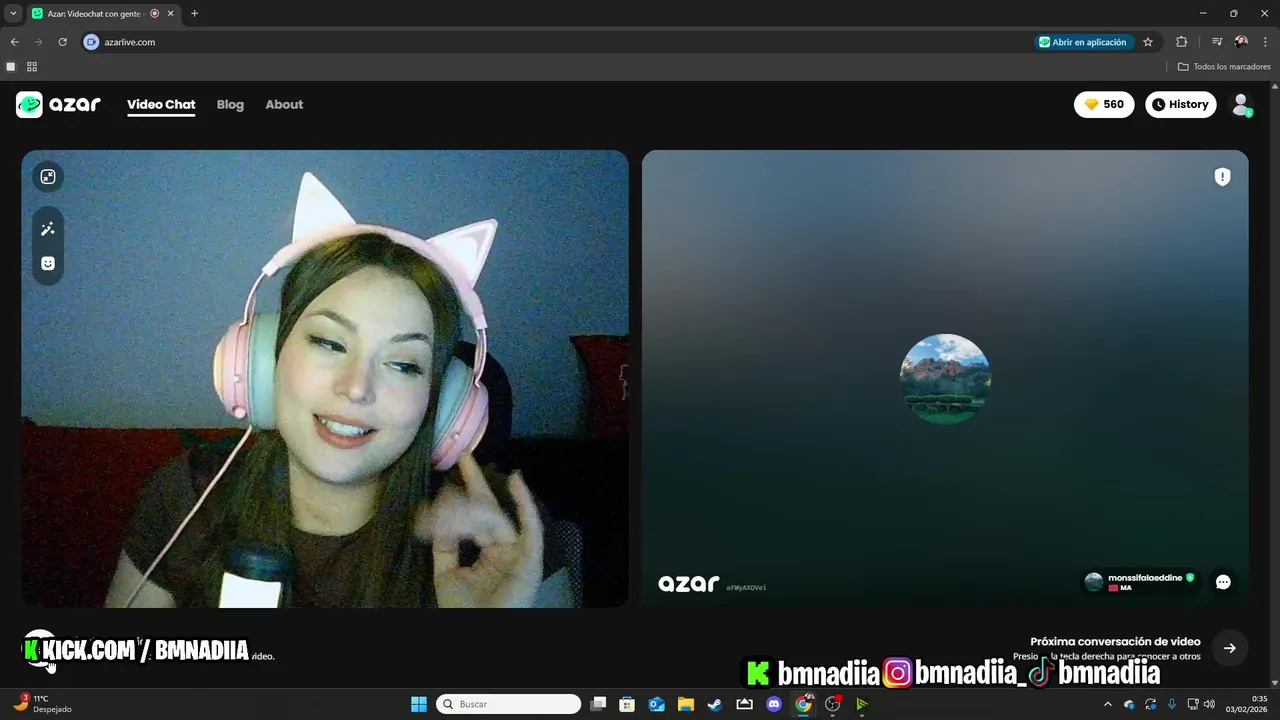Report user with the shield icon
Viewport: 1280px width, 720px height.
point(1222,177)
